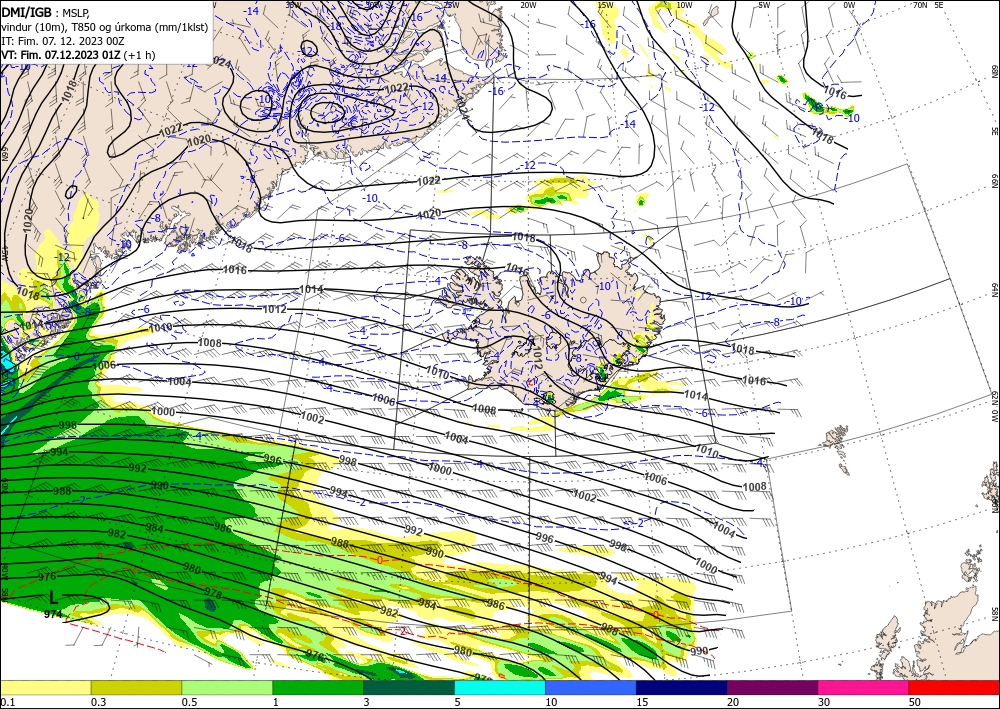
Task: Select the pink 30–50 legend swatch
Action: pyautogui.click(x=864, y=687)
